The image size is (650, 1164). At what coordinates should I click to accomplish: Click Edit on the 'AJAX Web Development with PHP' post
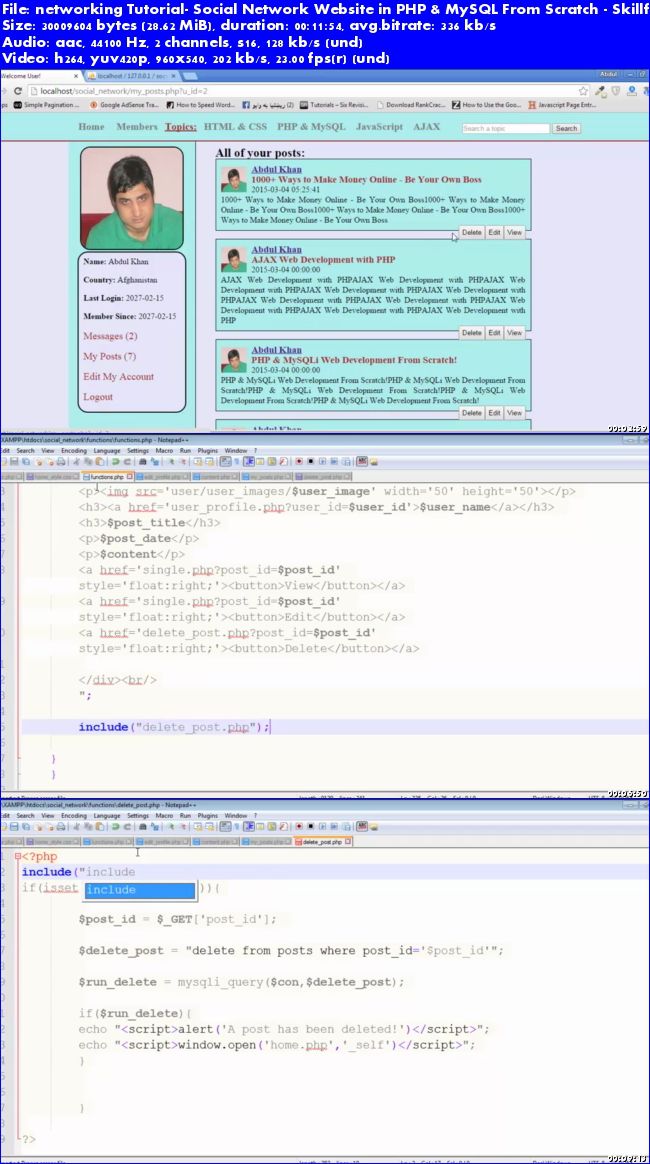click(494, 333)
